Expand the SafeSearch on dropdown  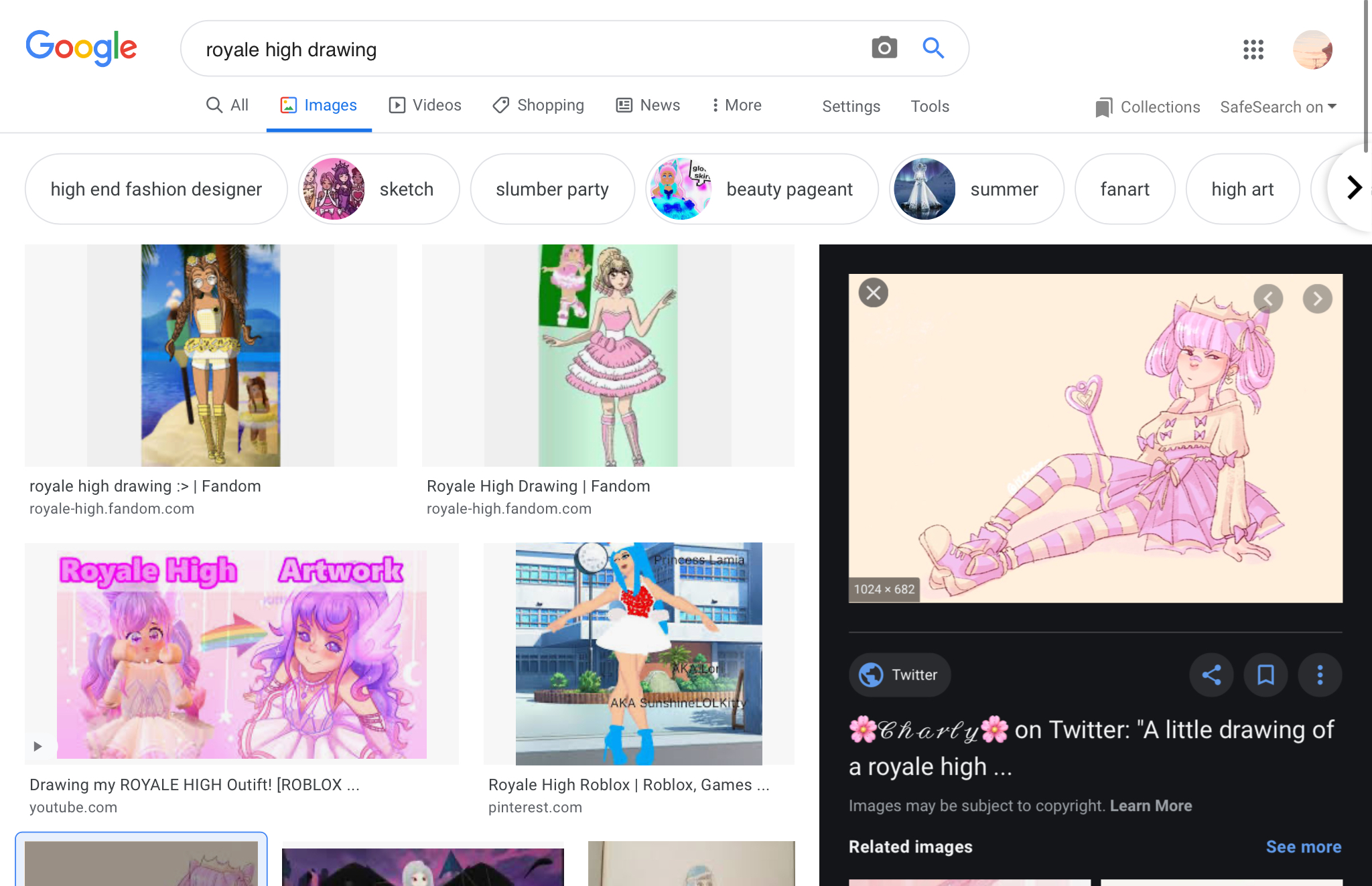pos(1278,107)
